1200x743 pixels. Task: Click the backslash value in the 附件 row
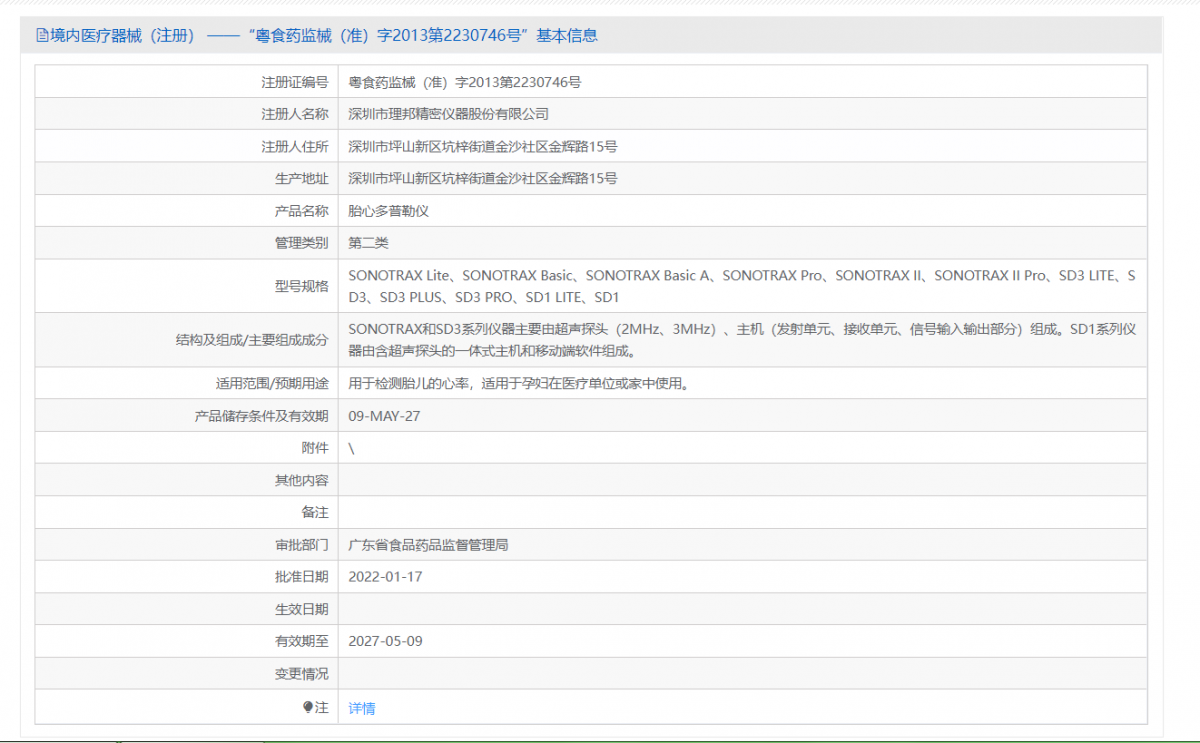tap(351, 448)
